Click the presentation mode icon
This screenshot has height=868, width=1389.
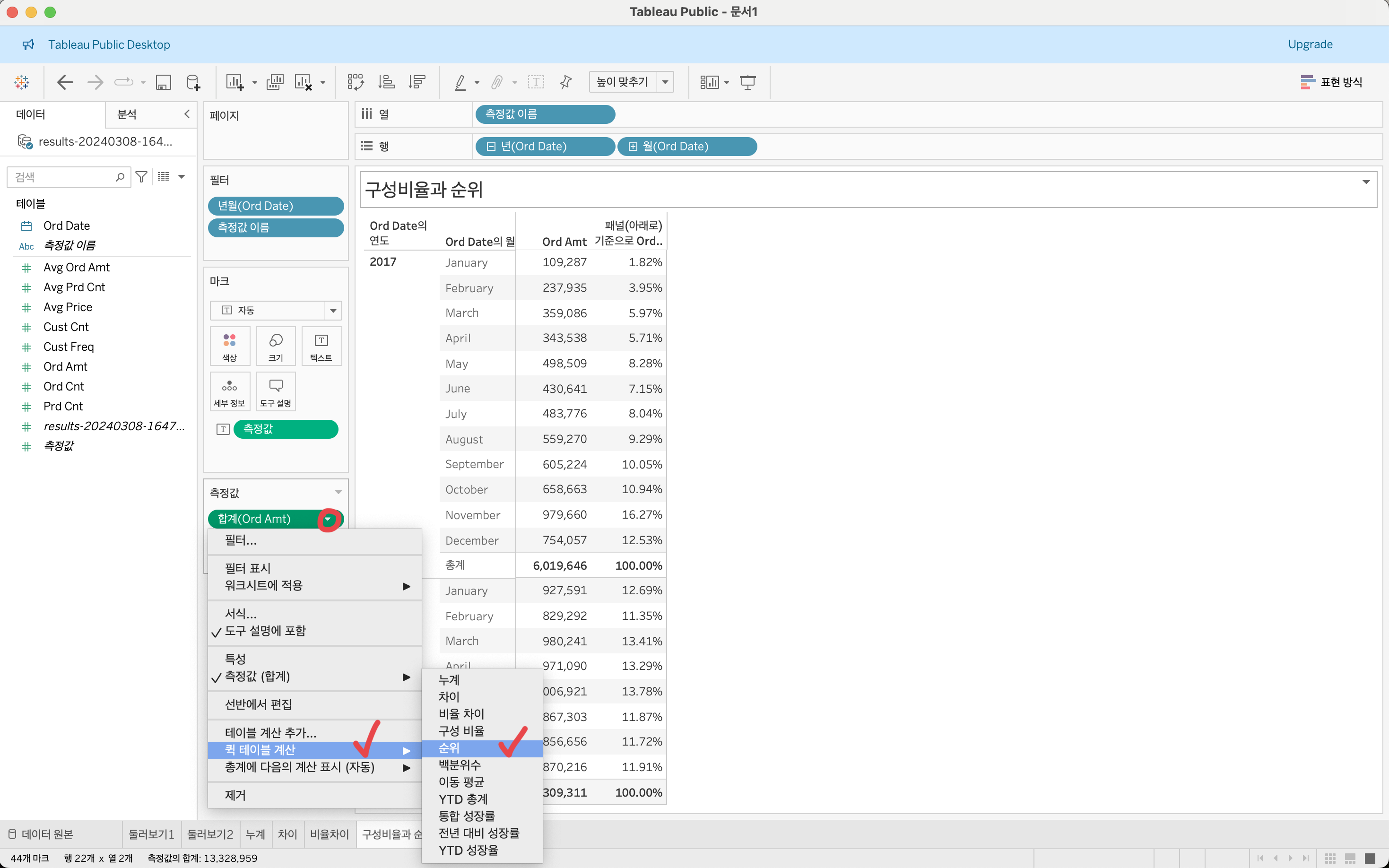[747, 82]
